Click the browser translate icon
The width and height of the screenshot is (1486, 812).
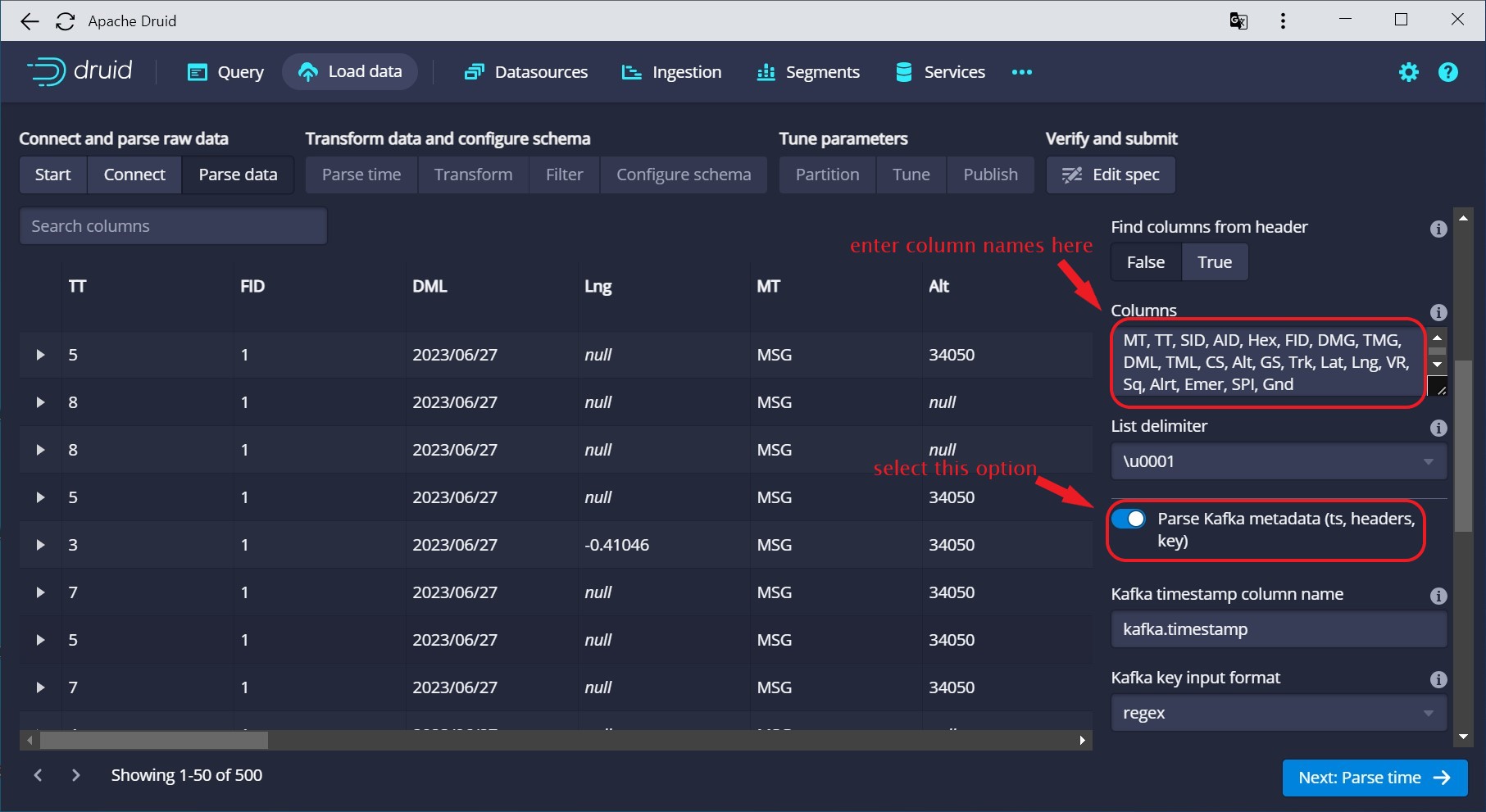point(1238,21)
